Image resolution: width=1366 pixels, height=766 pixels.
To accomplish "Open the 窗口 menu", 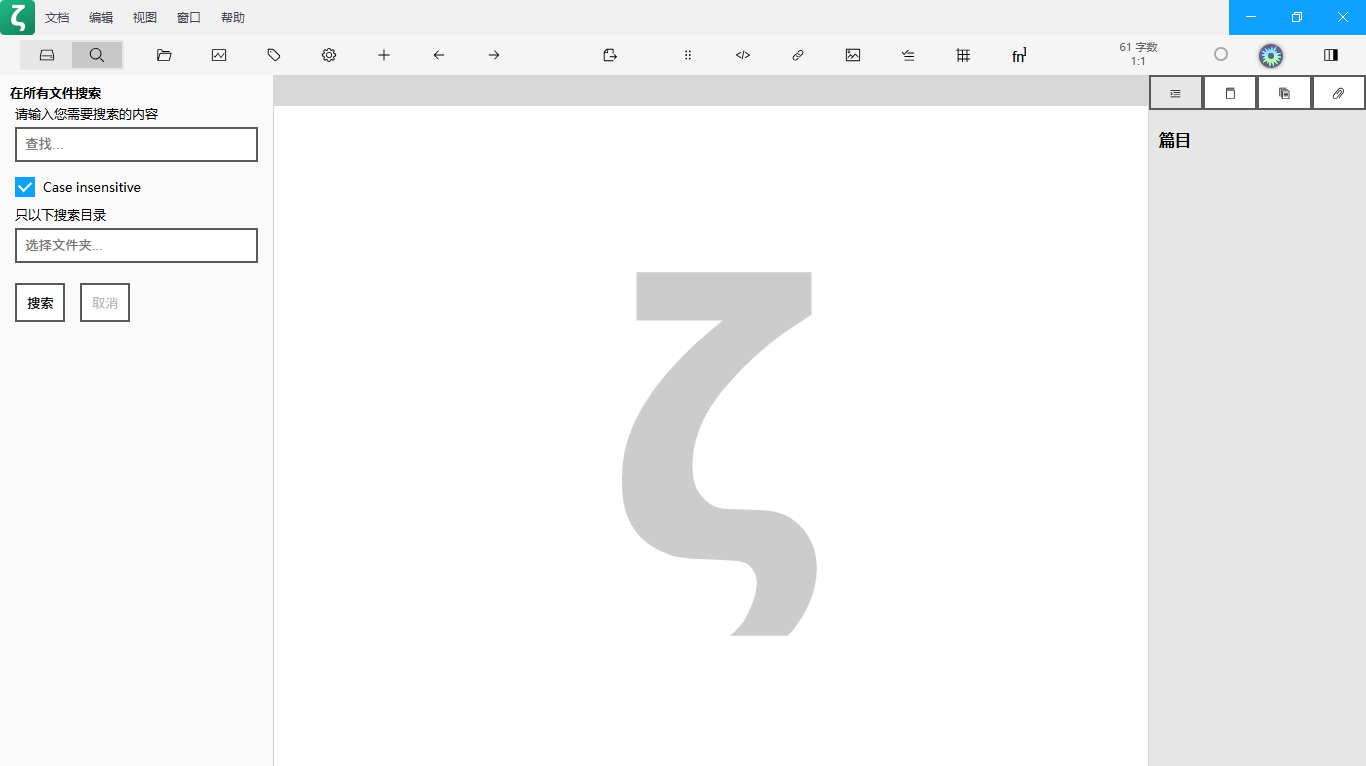I will 189,18.
